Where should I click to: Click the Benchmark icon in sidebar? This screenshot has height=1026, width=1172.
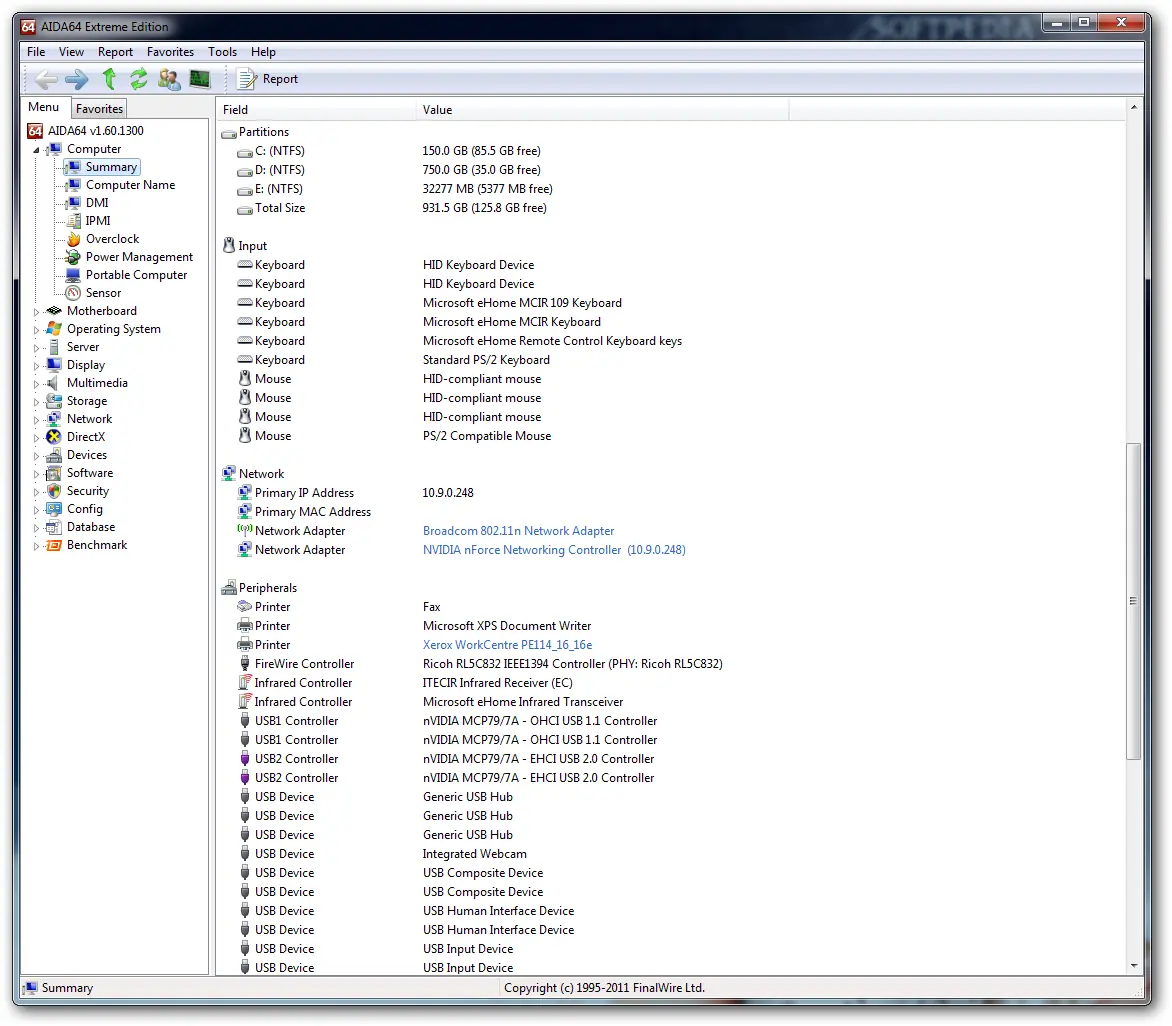(x=54, y=545)
